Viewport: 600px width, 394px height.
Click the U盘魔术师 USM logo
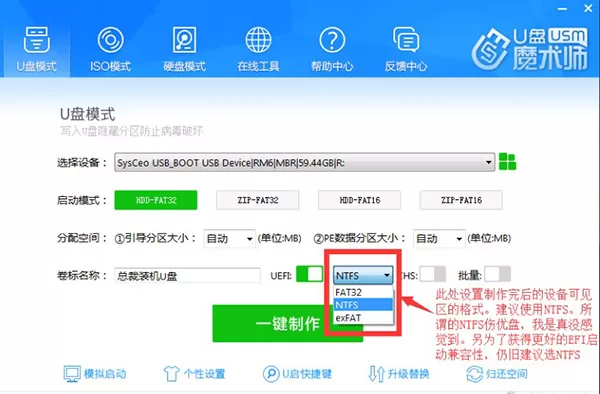tap(530, 49)
